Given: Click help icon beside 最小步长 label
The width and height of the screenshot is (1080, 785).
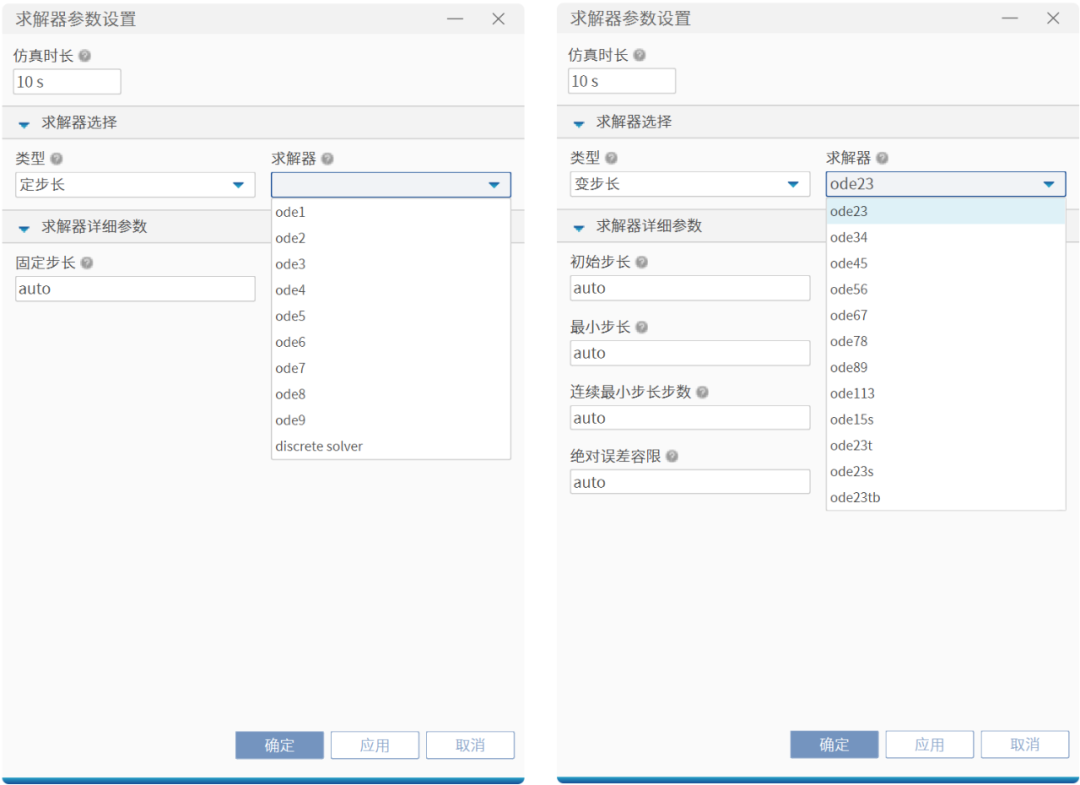Looking at the screenshot, I should coord(642,327).
